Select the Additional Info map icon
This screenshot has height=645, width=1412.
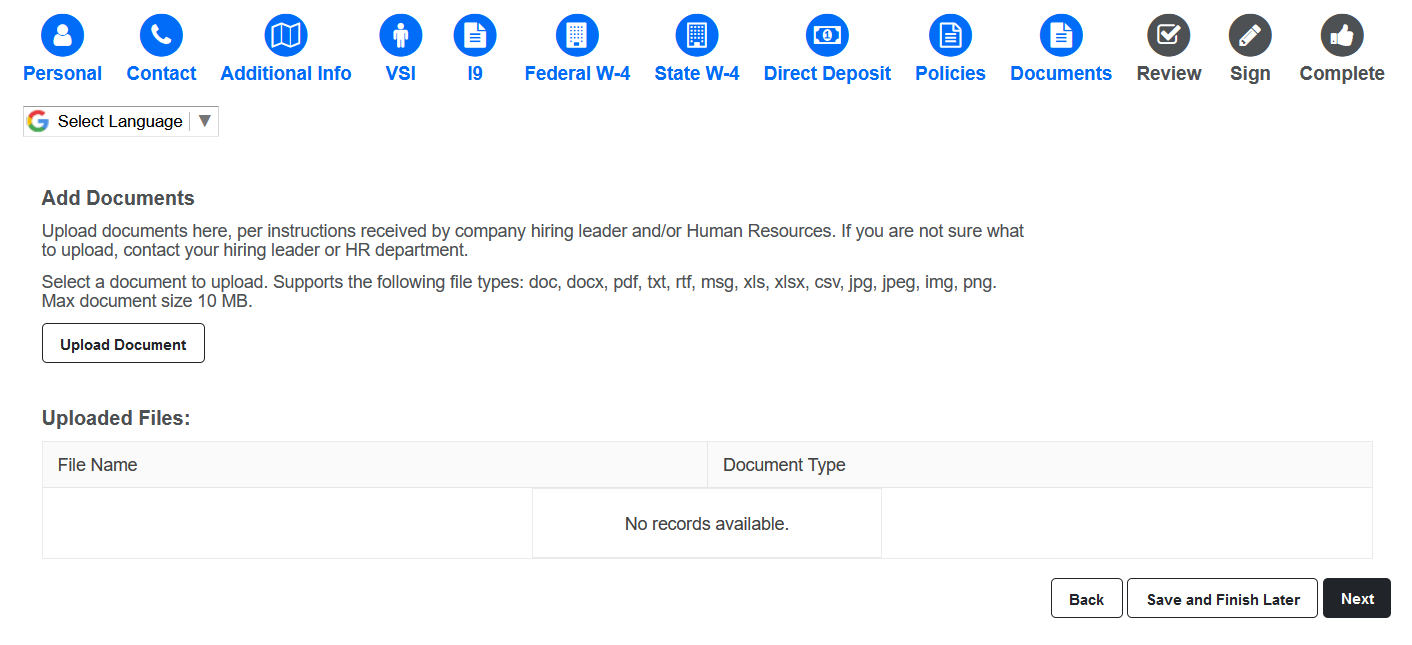[286, 36]
